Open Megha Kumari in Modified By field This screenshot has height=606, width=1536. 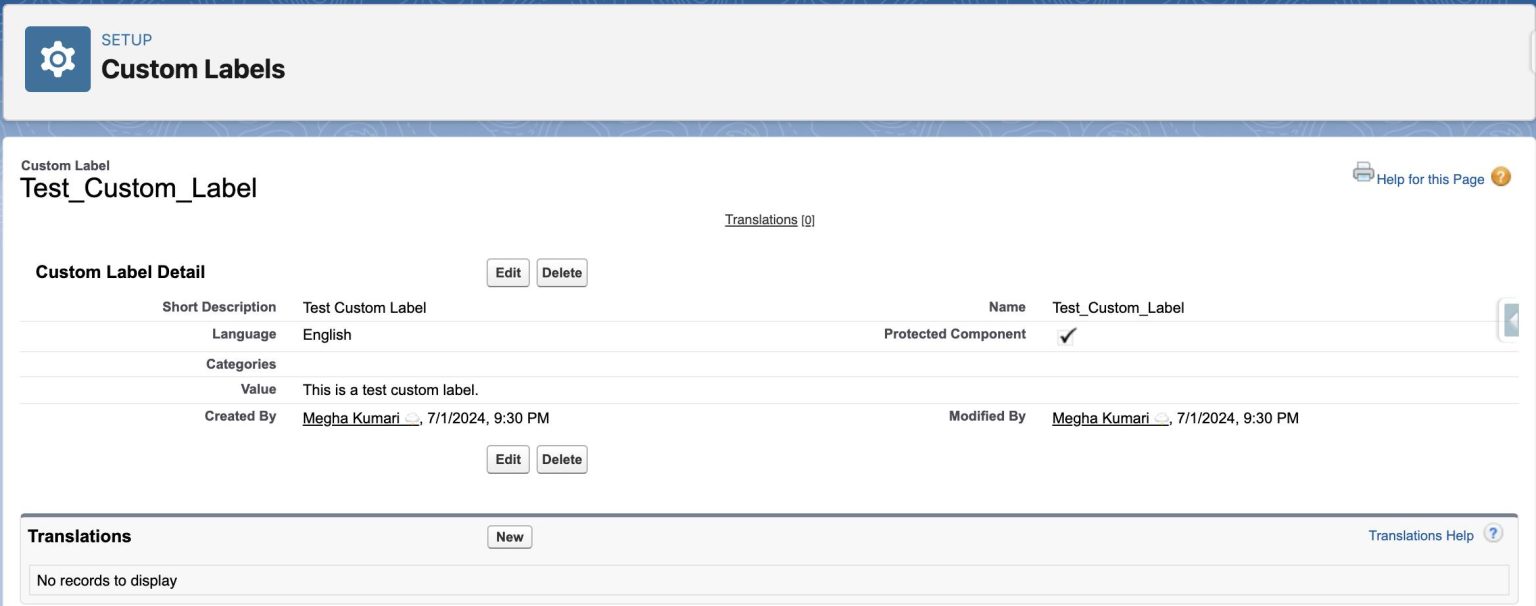coord(1101,418)
